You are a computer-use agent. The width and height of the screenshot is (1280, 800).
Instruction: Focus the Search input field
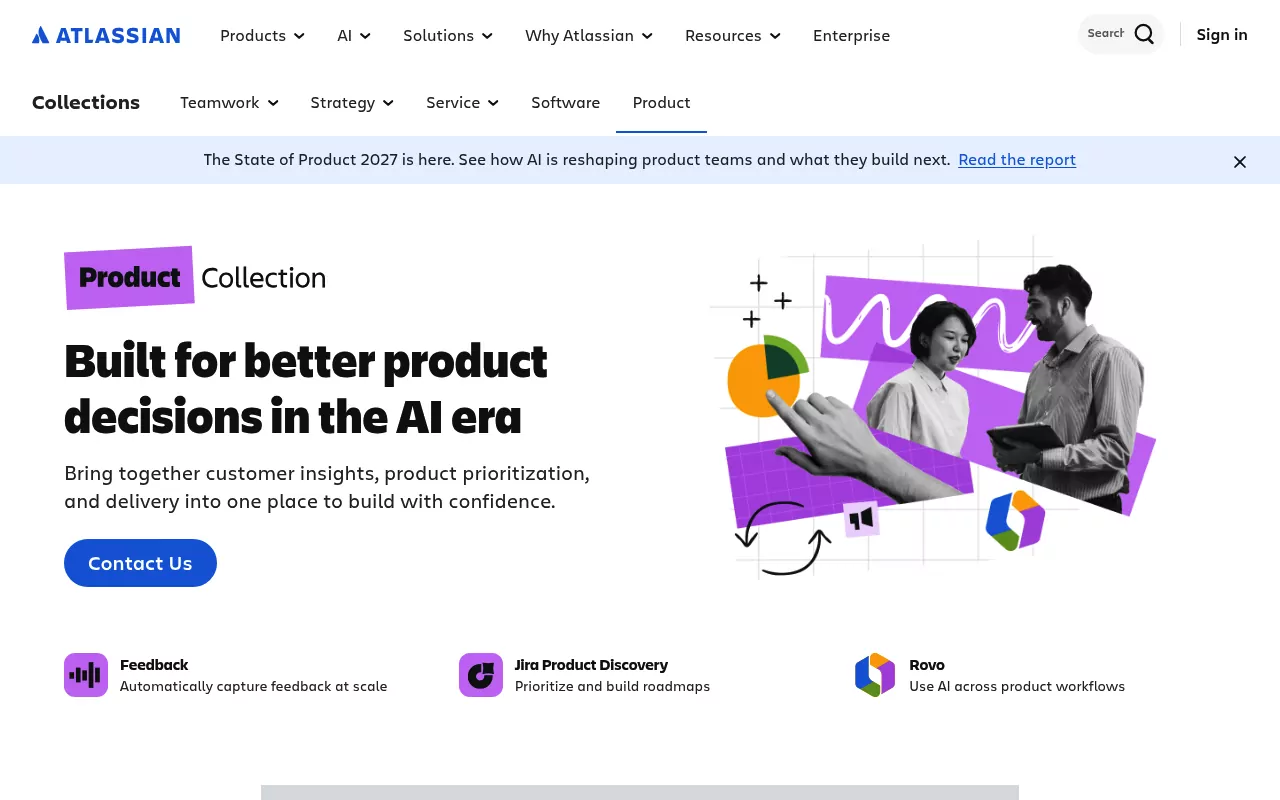click(x=1106, y=34)
